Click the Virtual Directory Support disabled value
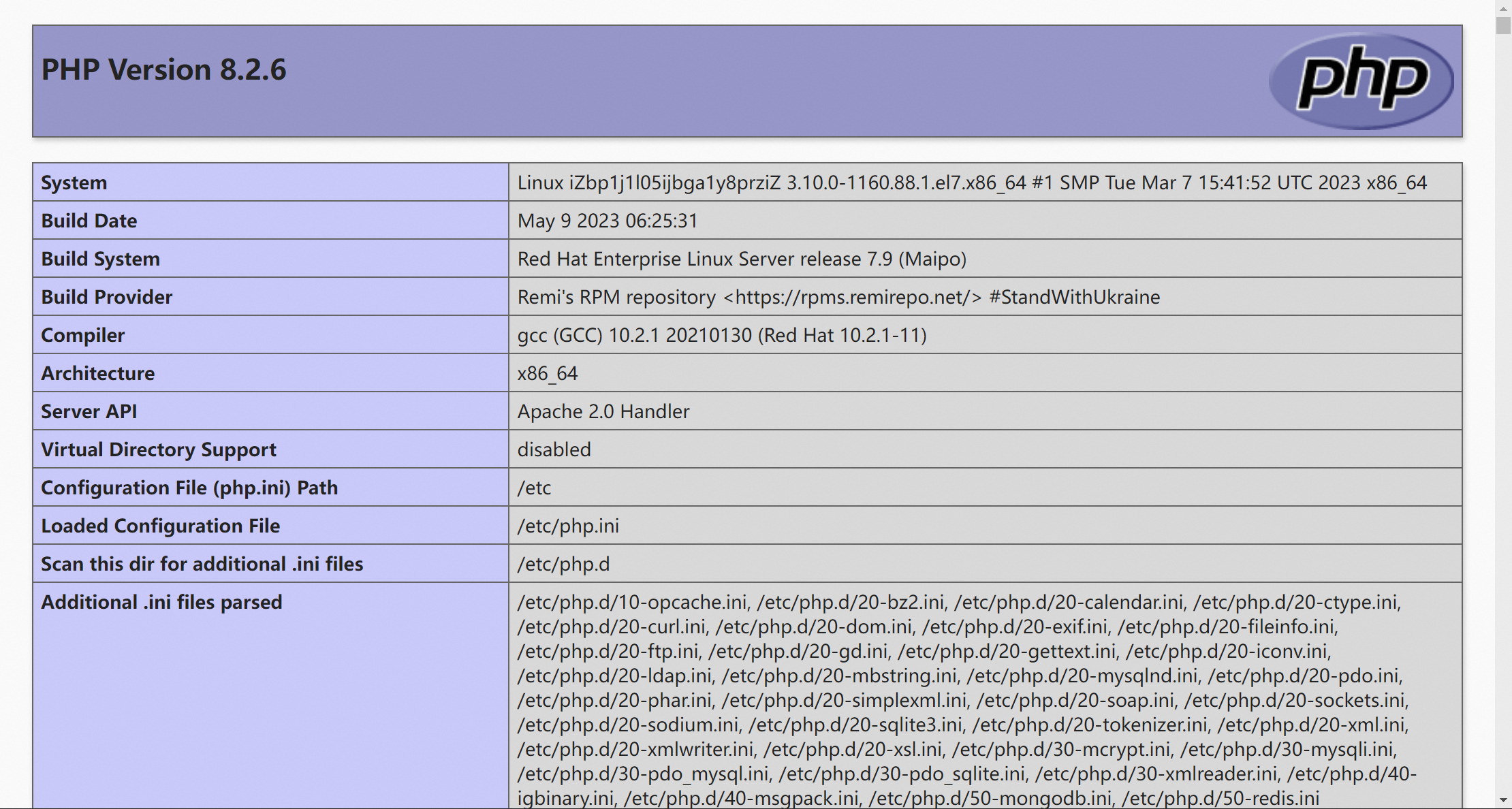The width and height of the screenshot is (1512, 809). (554, 449)
